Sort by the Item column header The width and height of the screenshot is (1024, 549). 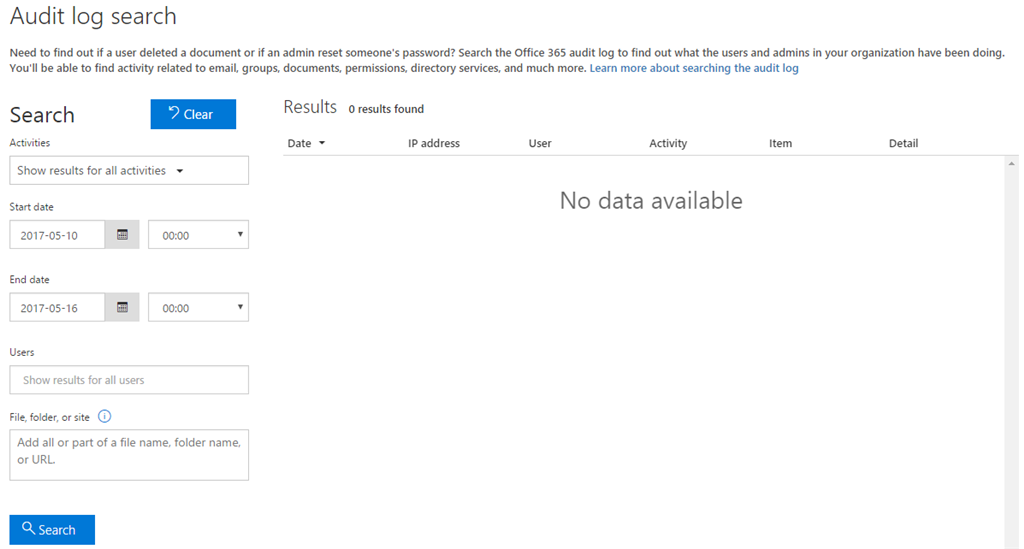780,143
